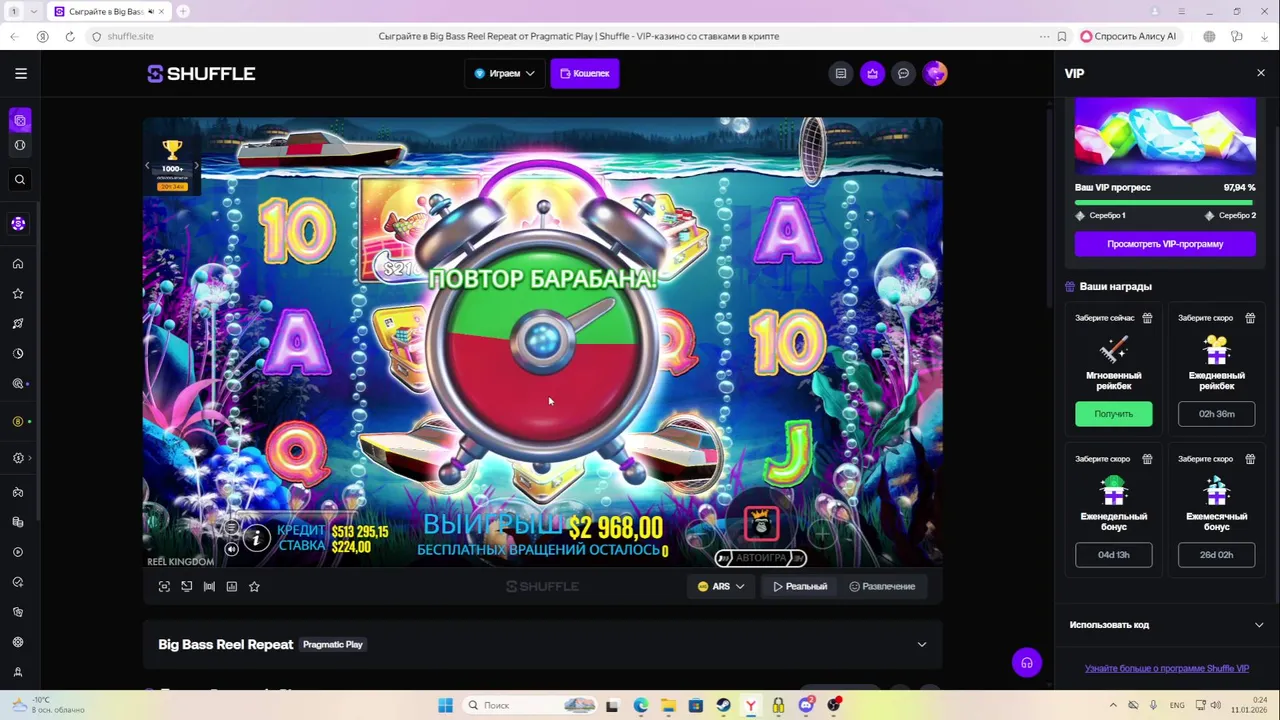Open Microsoft Edge from the taskbar
This screenshot has width=1280, height=720.
(640, 705)
